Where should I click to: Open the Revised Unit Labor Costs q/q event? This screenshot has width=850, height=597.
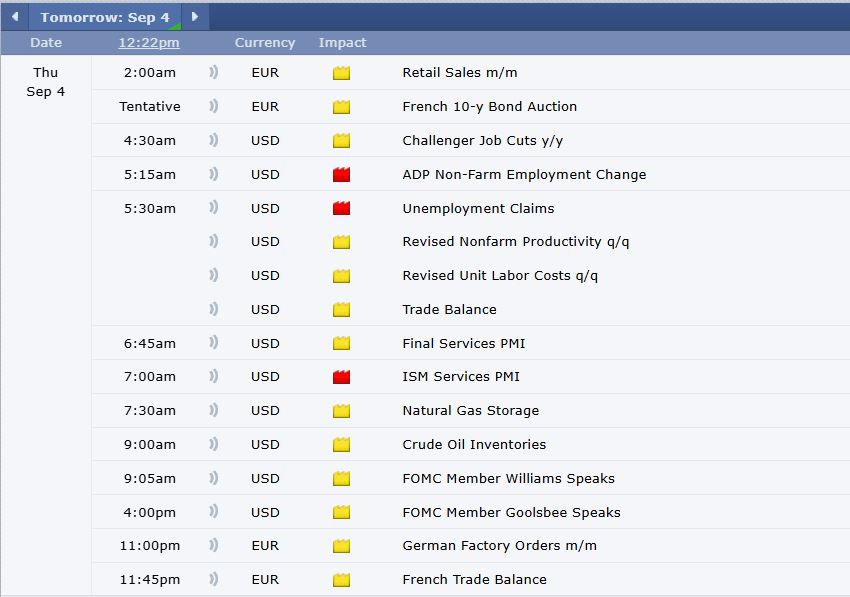(500, 275)
